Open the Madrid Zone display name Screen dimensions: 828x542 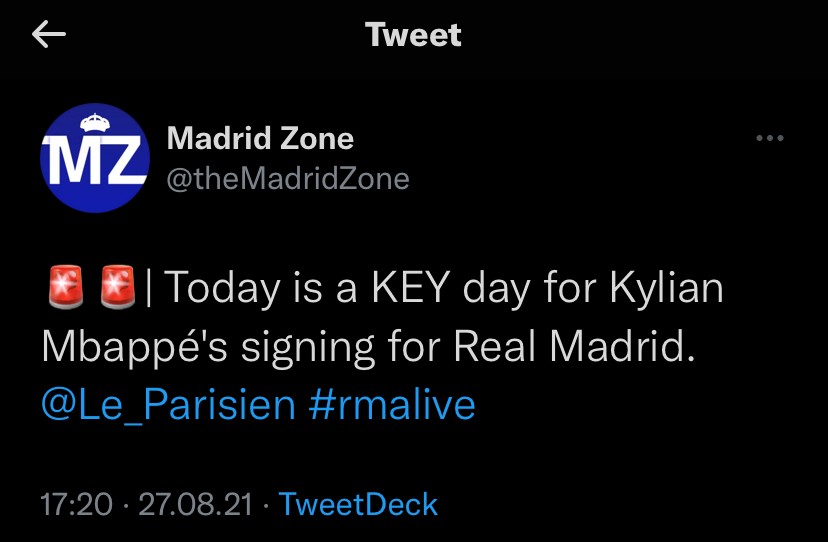point(260,138)
